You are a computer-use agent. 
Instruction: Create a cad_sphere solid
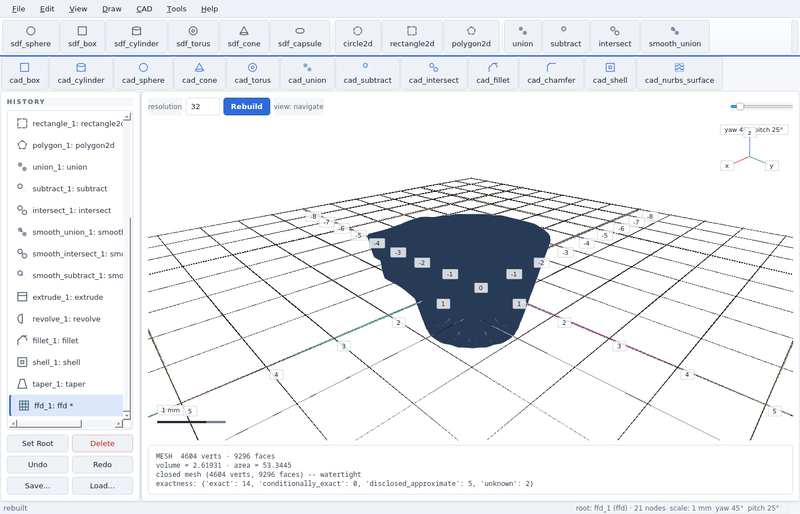tap(143, 74)
